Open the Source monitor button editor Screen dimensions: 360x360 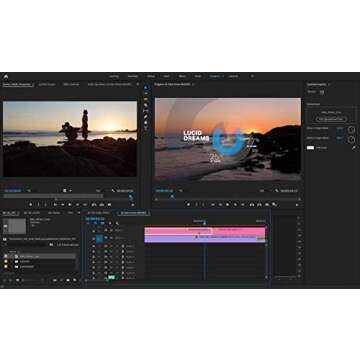point(133,204)
